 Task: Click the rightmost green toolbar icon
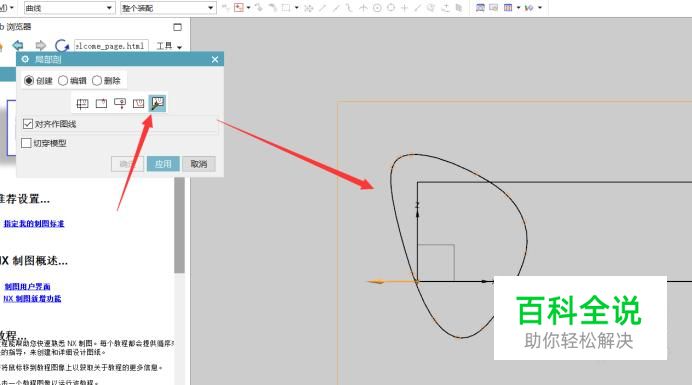pos(529,8)
